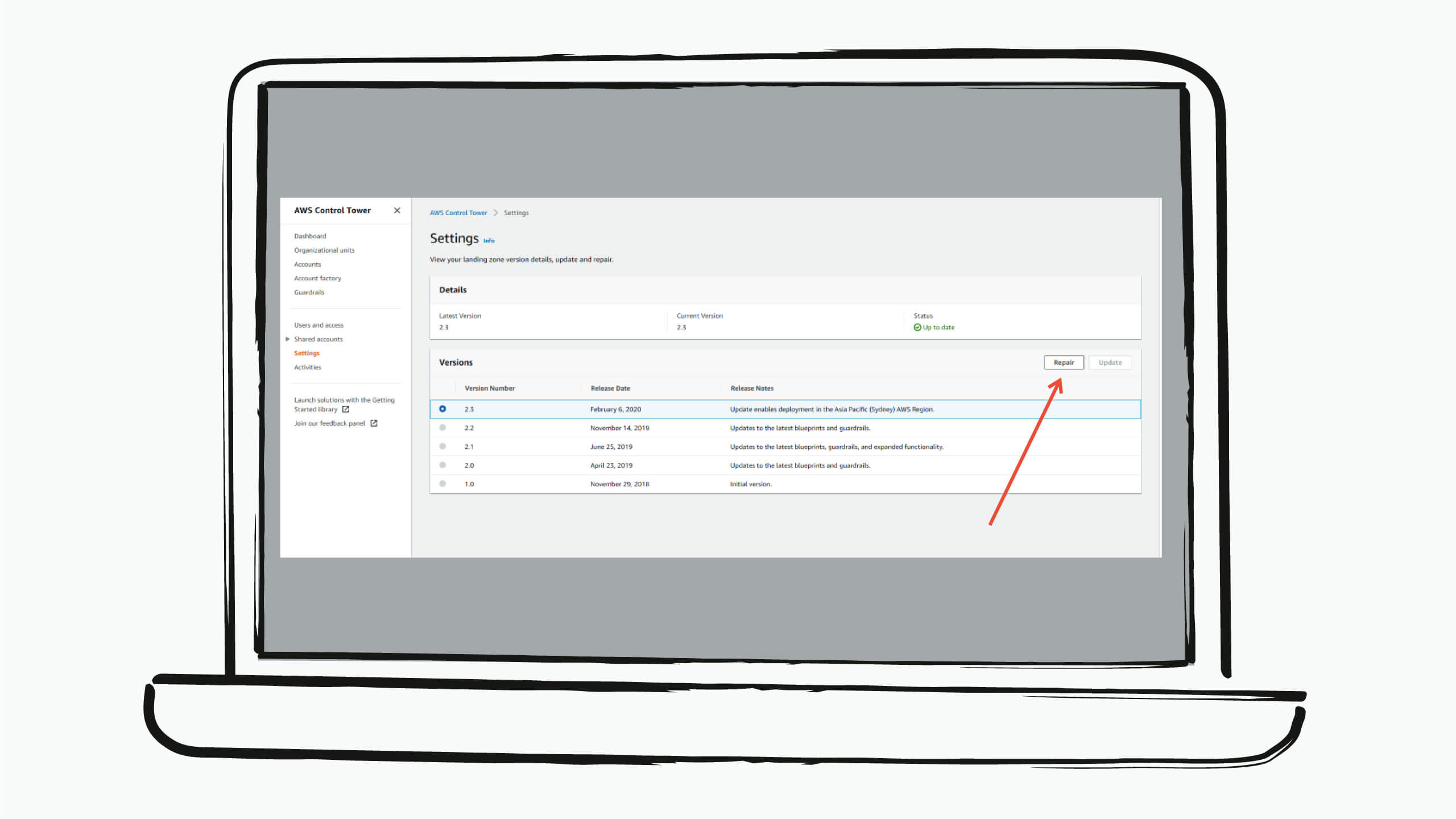Select the version 2.2 radio button
Screen dimensions: 1456x819
point(443,428)
